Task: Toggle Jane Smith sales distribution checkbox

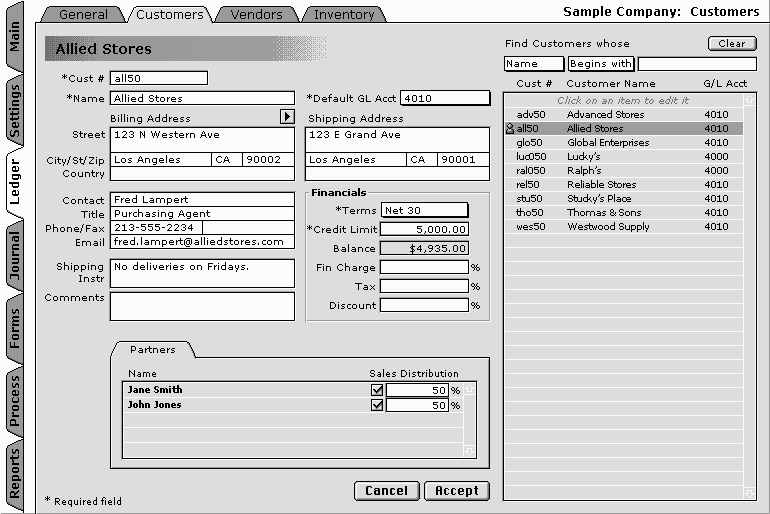Action: (377, 390)
